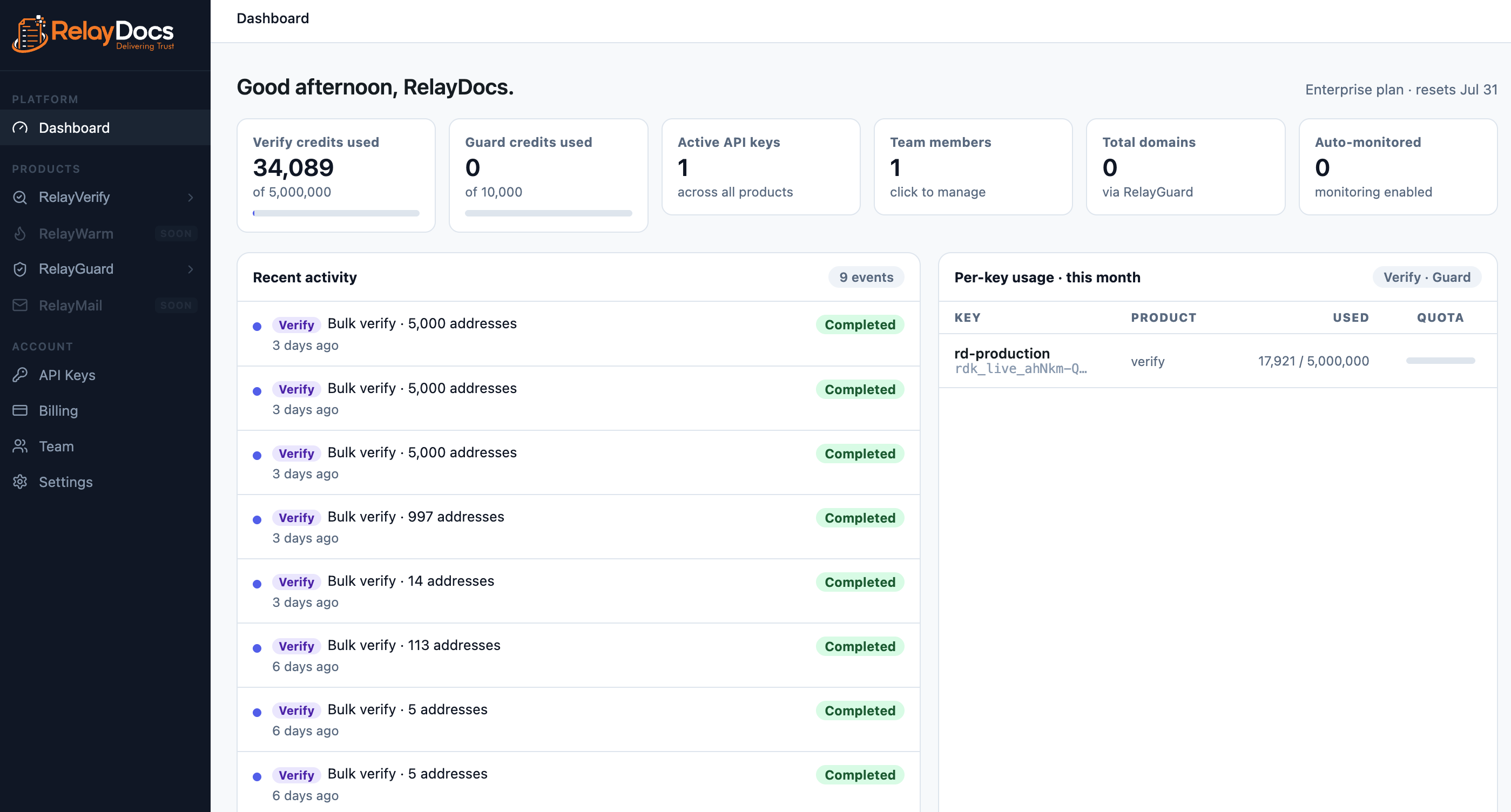Click the USED column header
This screenshot has height=812, width=1511.
(x=1350, y=318)
